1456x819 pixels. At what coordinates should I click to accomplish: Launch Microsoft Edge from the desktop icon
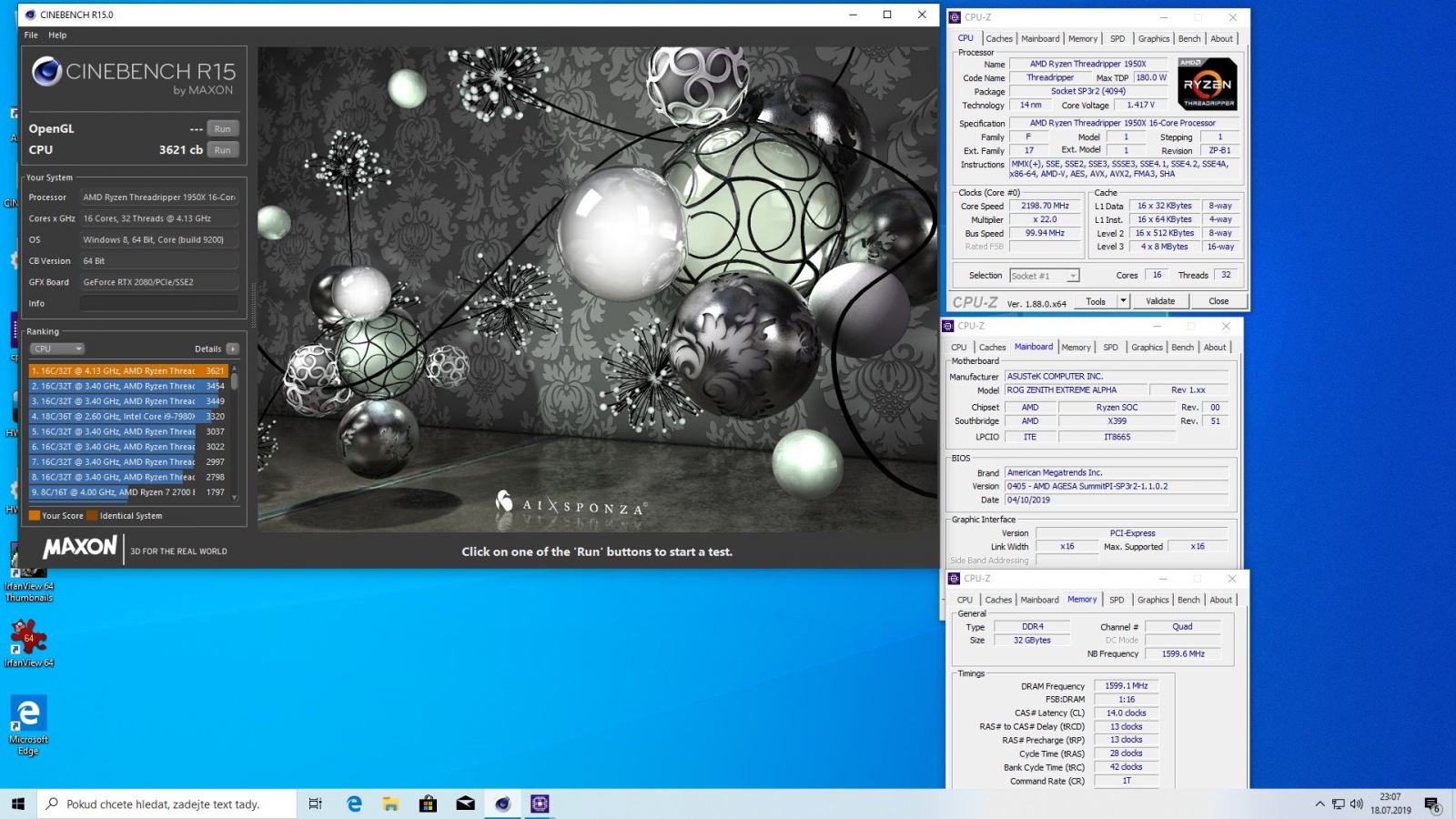point(28,715)
